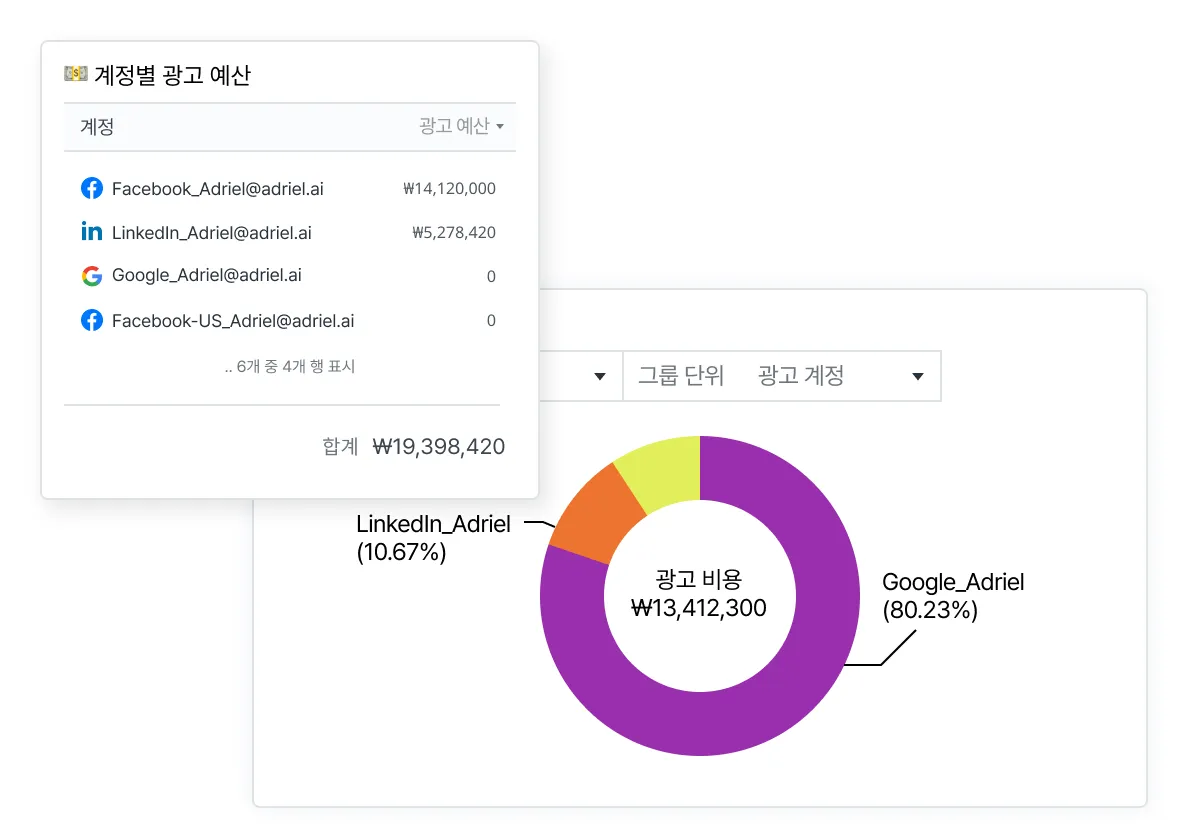Click the ₩14,120,000 budget value
This screenshot has width=1180, height=840.
[449, 189]
